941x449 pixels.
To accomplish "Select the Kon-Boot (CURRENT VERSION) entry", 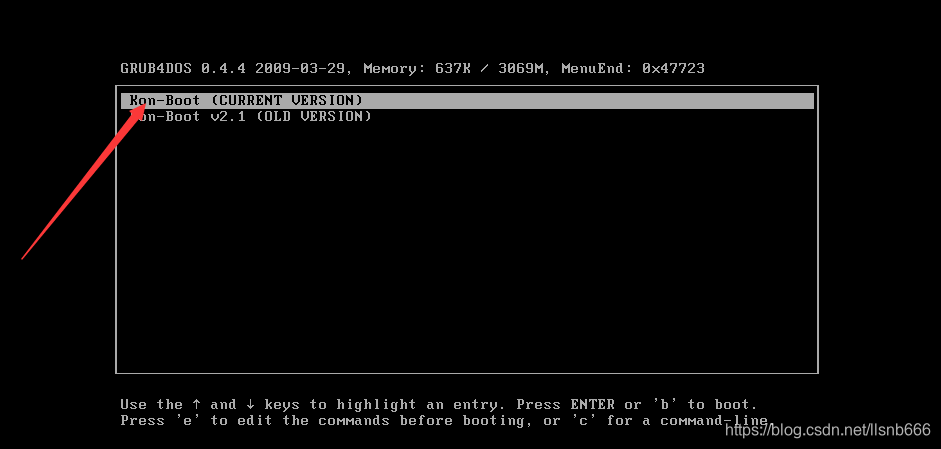I will pos(467,100).
